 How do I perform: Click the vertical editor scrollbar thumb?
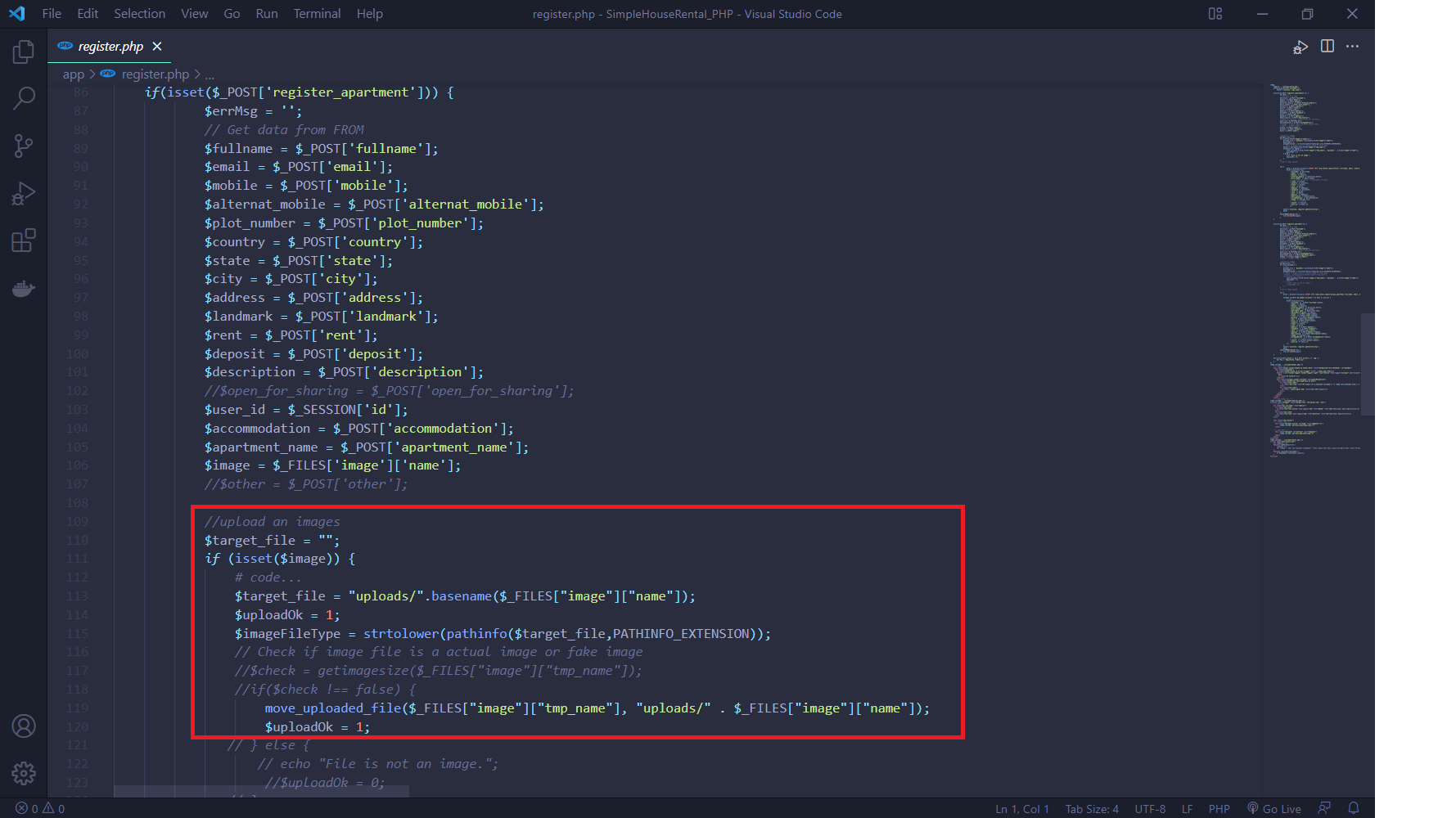pyautogui.click(x=1368, y=365)
